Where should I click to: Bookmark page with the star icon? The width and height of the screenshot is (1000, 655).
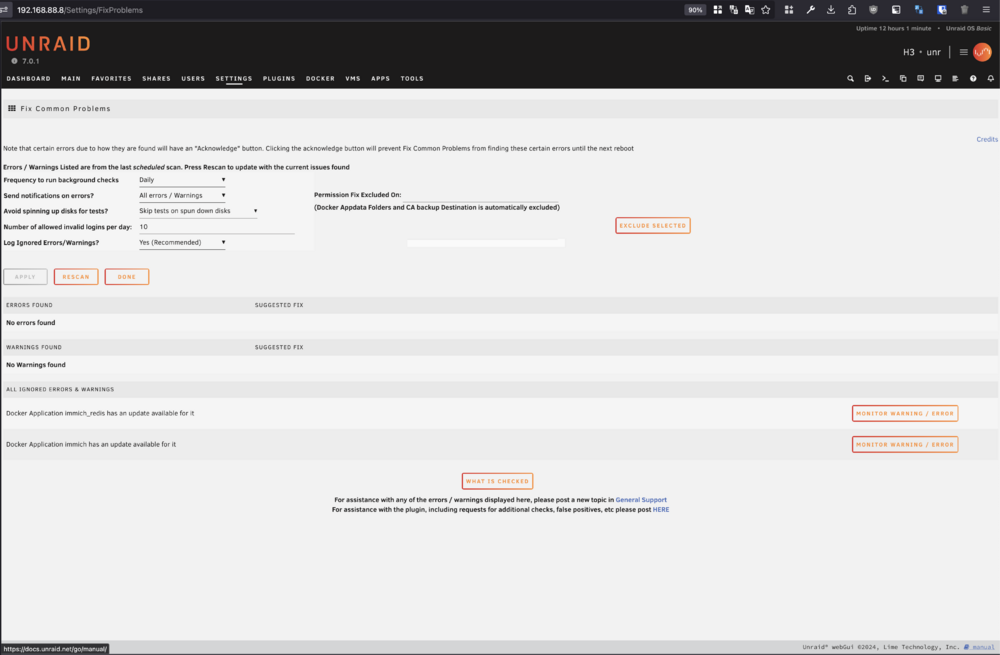pyautogui.click(x=766, y=10)
